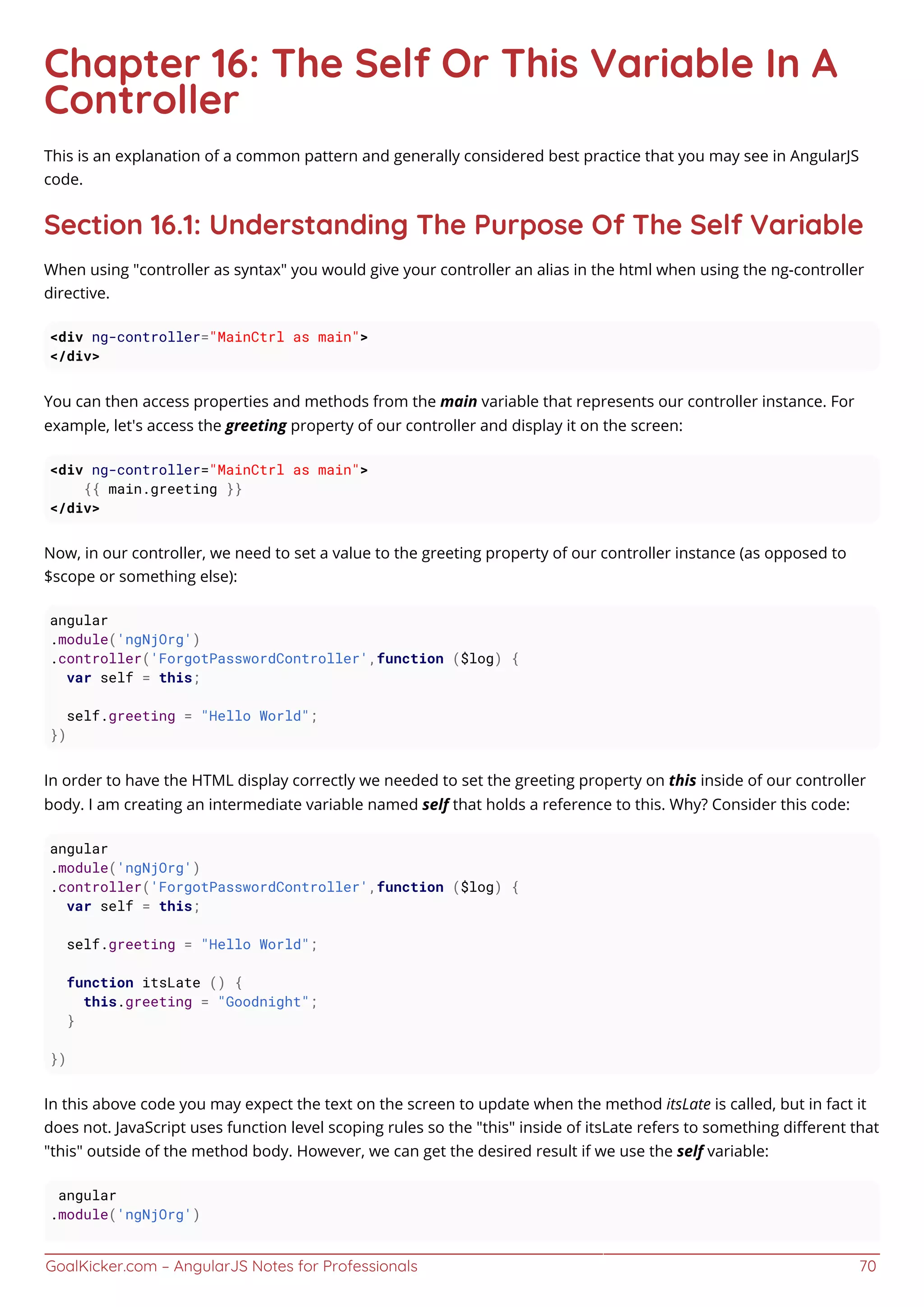The height and width of the screenshot is (1307, 924).
Task: Click .module('ngNjOrg') in the bottom code block
Action: coord(125,1215)
